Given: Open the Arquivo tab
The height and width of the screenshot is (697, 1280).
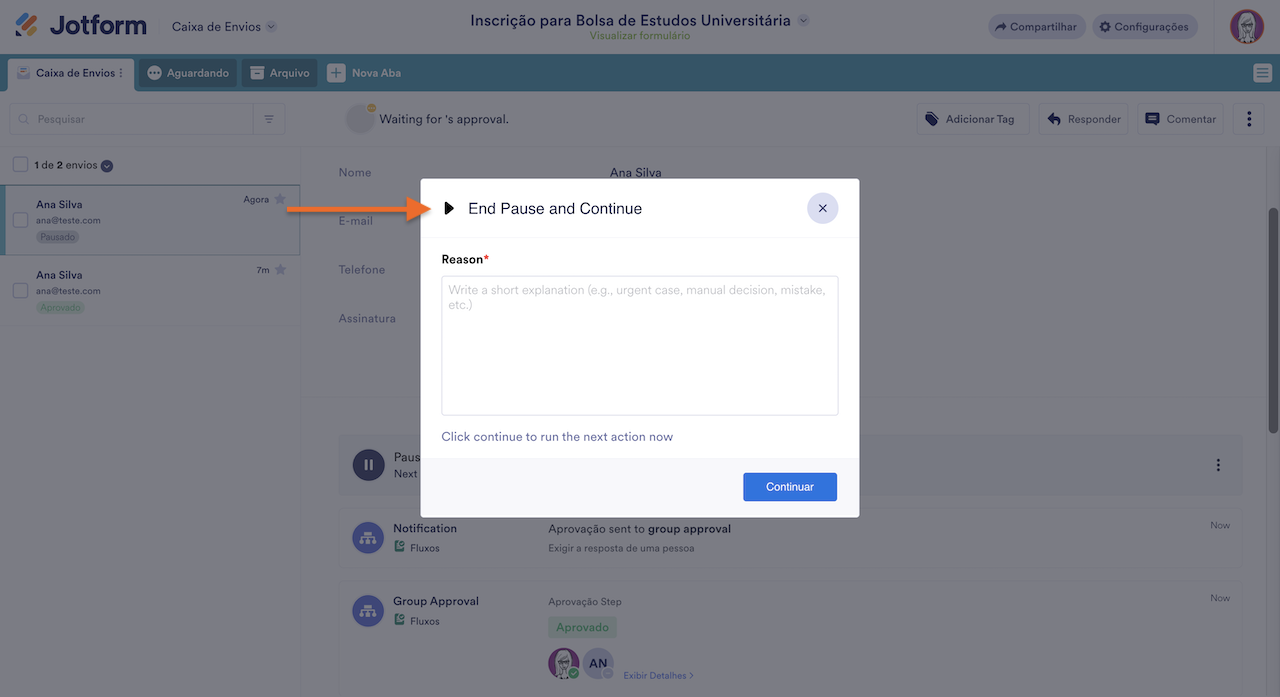Looking at the screenshot, I should coord(278,72).
